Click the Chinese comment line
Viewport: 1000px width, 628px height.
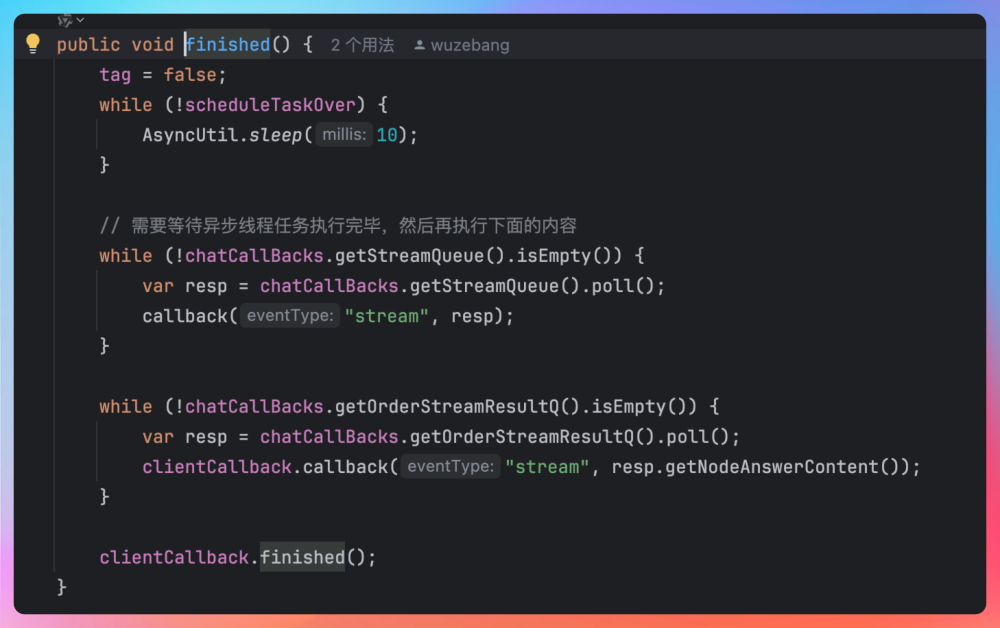pos(338,225)
